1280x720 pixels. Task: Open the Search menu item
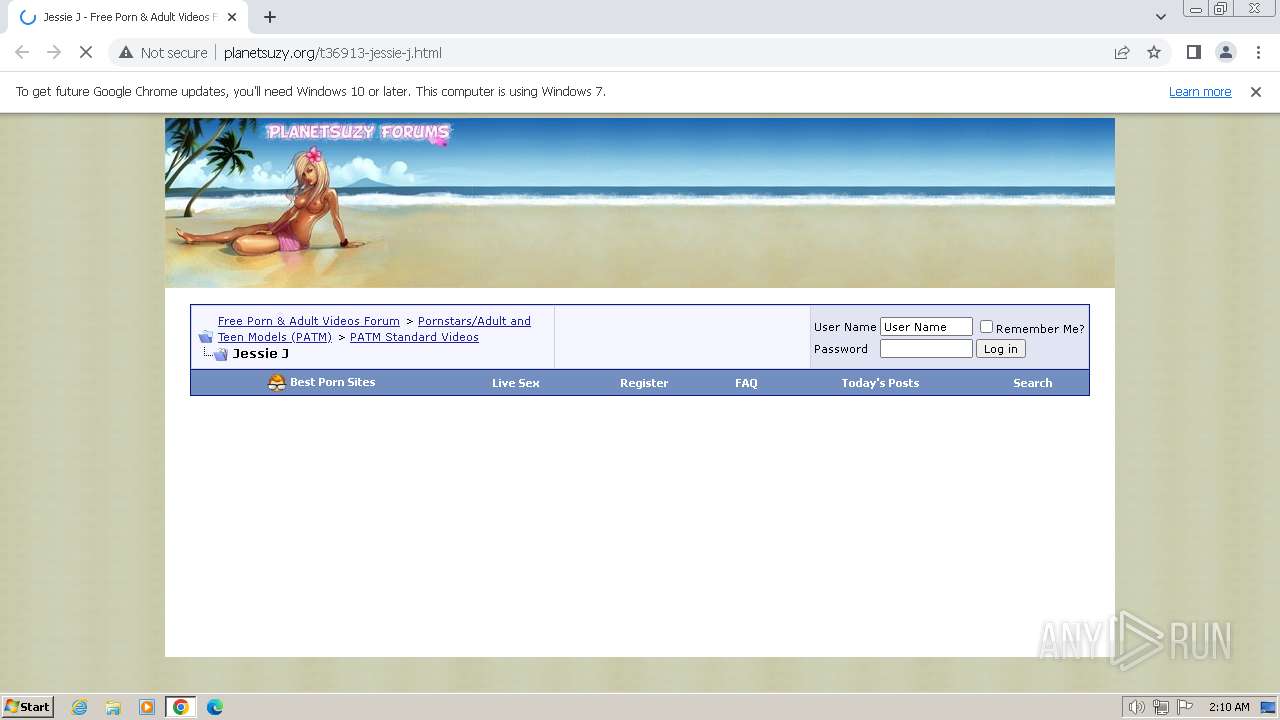coord(1032,383)
